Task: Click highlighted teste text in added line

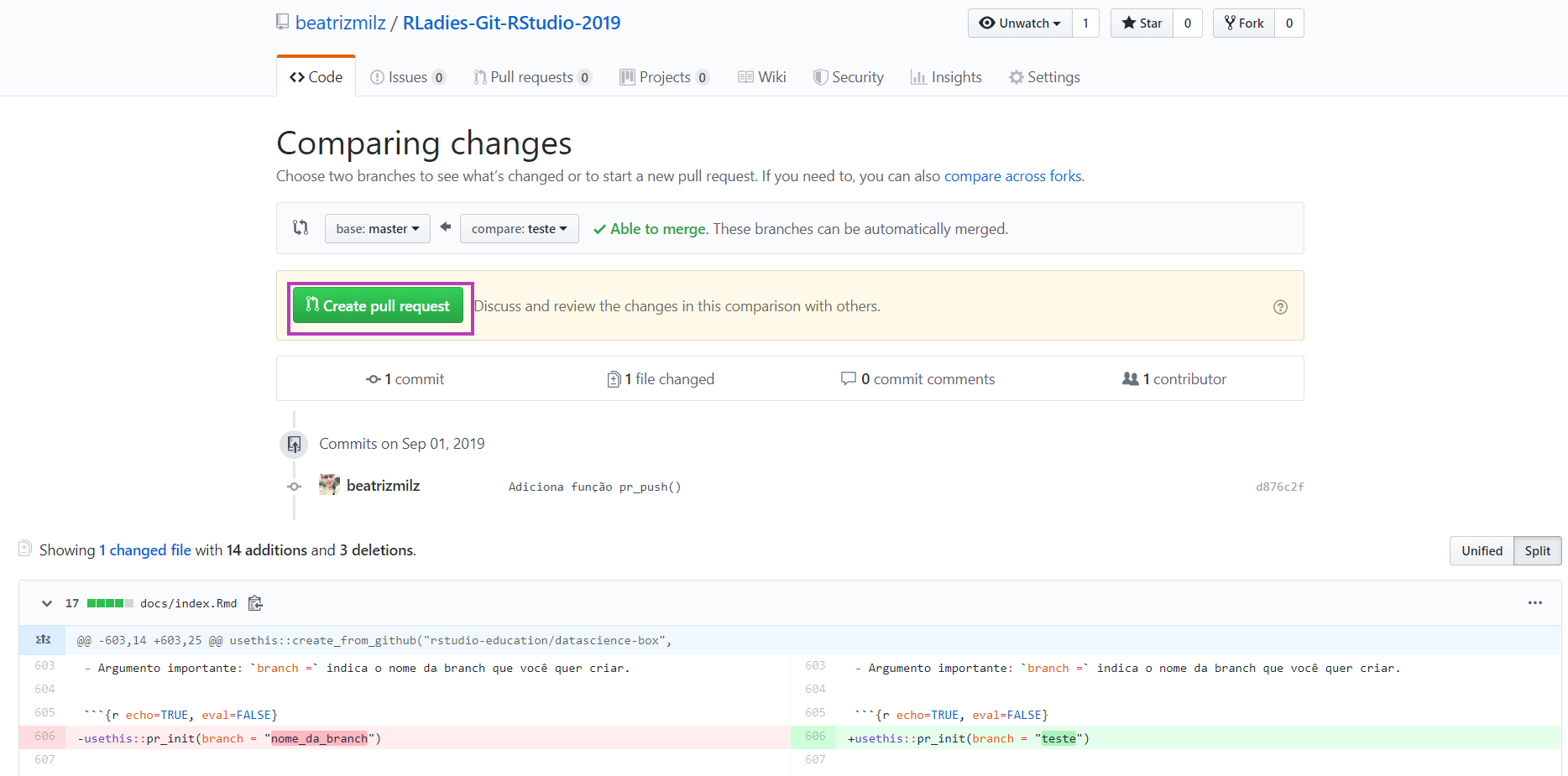Action: coord(1058,738)
